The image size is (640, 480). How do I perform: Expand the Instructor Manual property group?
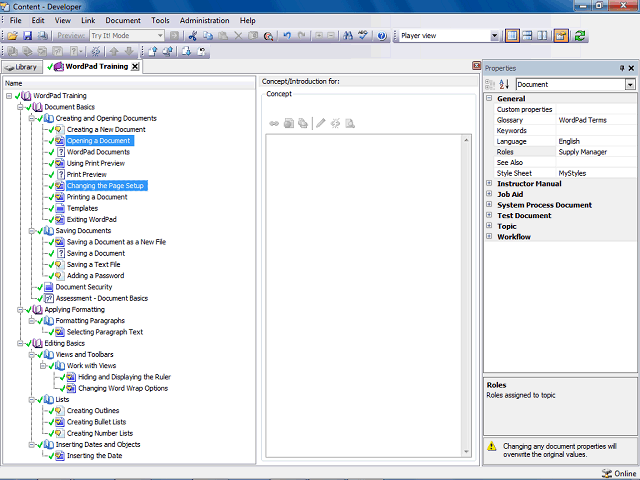click(x=489, y=183)
